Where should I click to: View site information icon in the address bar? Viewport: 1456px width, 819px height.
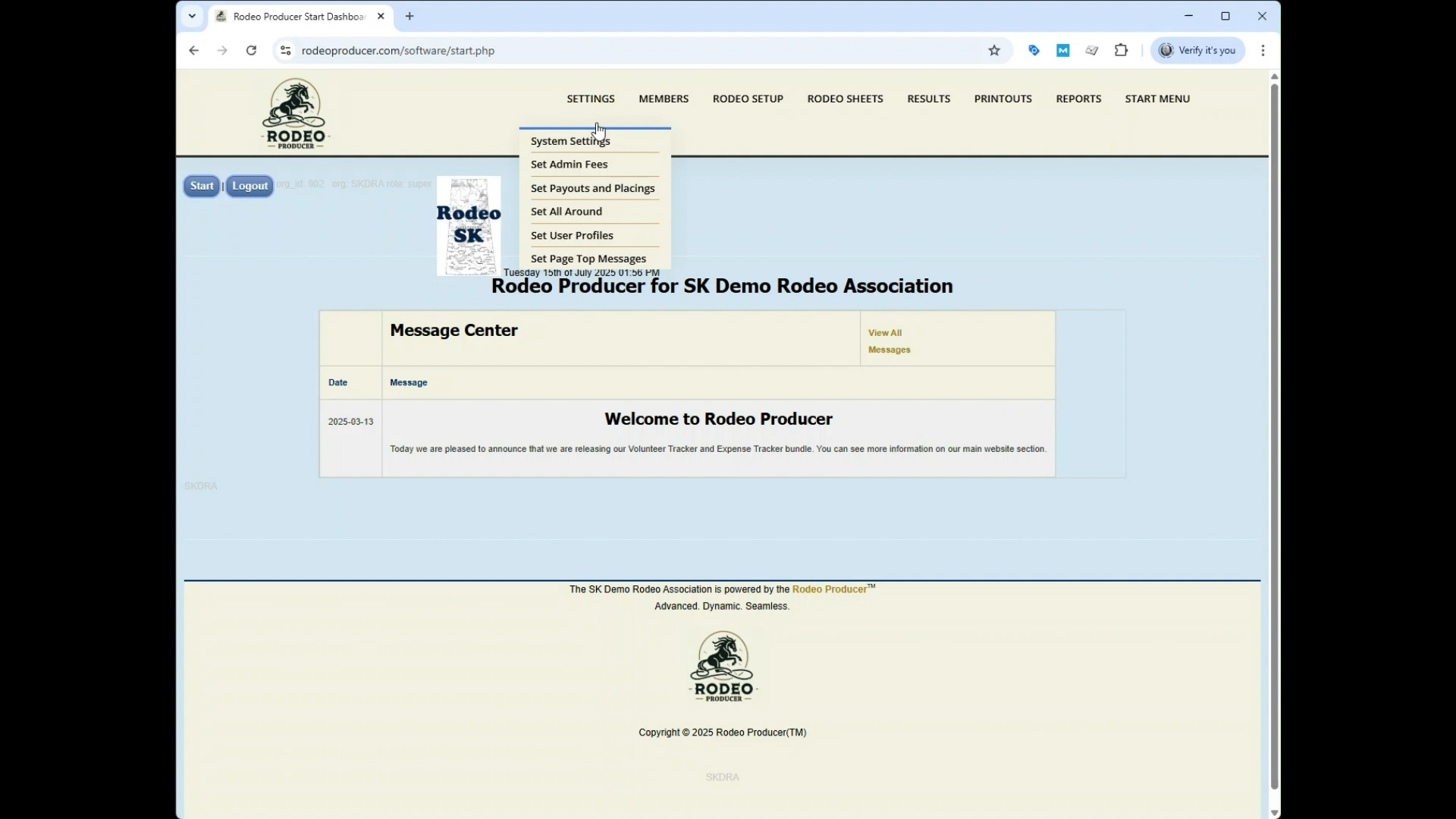coord(285,50)
